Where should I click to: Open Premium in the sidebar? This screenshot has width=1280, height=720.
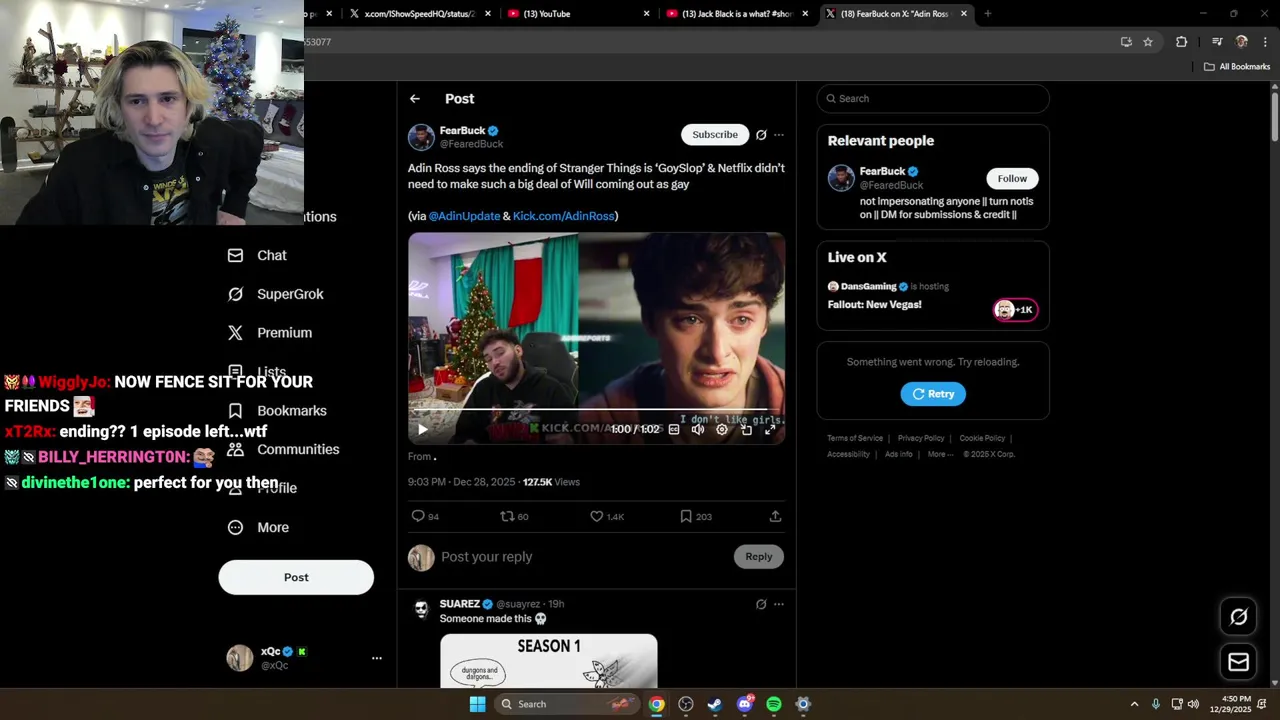point(270,333)
